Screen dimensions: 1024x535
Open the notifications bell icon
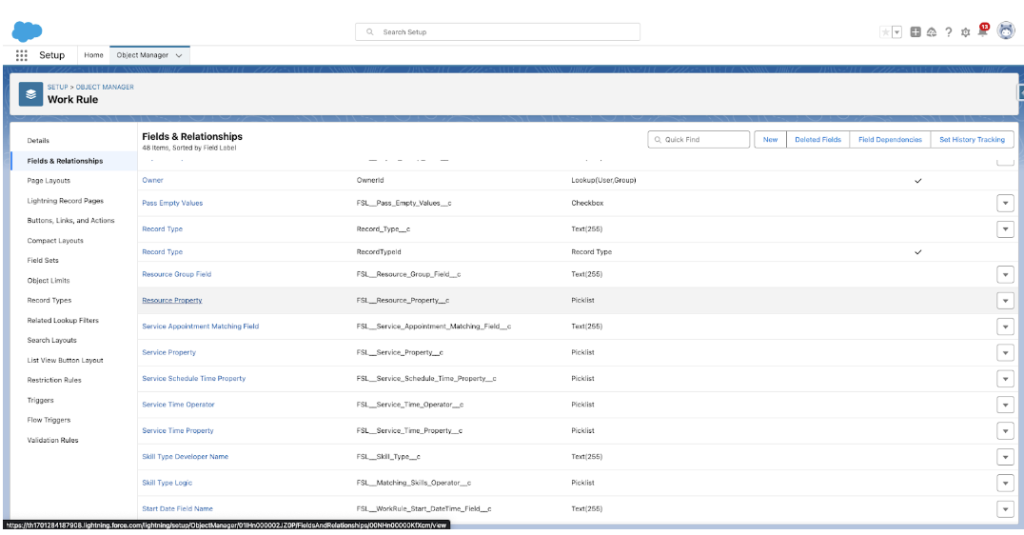pos(982,31)
